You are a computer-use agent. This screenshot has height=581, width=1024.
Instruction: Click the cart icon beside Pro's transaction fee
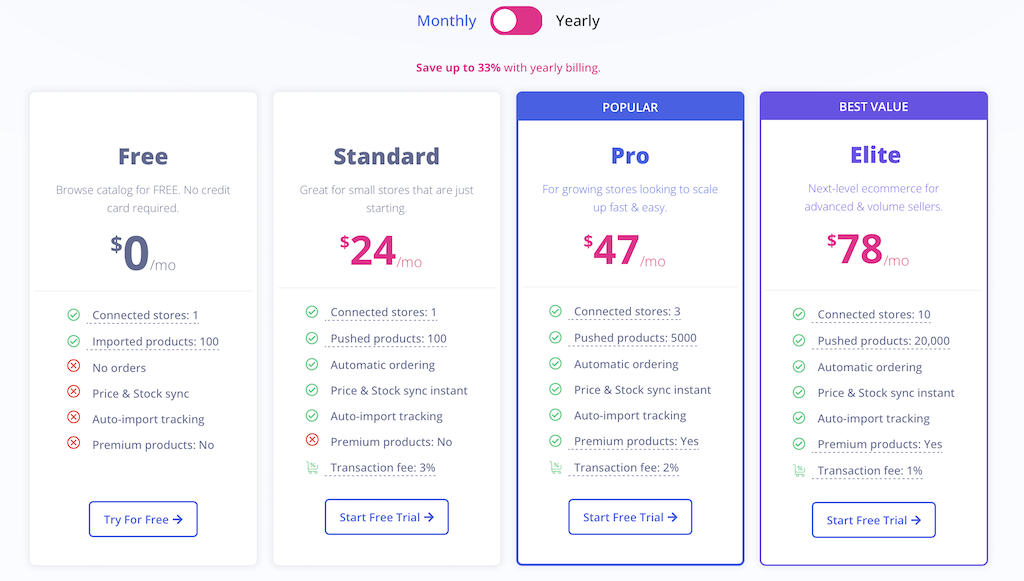tap(557, 467)
